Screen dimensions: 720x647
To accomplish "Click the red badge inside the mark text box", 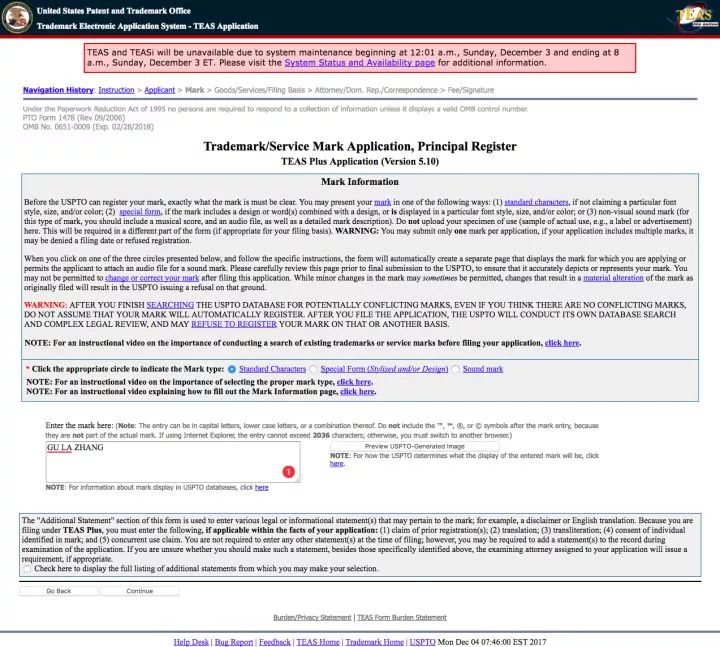I will (x=289, y=472).
